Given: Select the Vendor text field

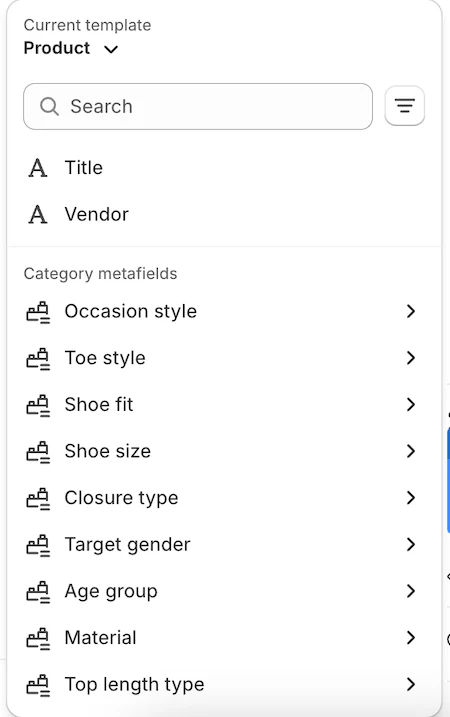Looking at the screenshot, I should tap(96, 214).
